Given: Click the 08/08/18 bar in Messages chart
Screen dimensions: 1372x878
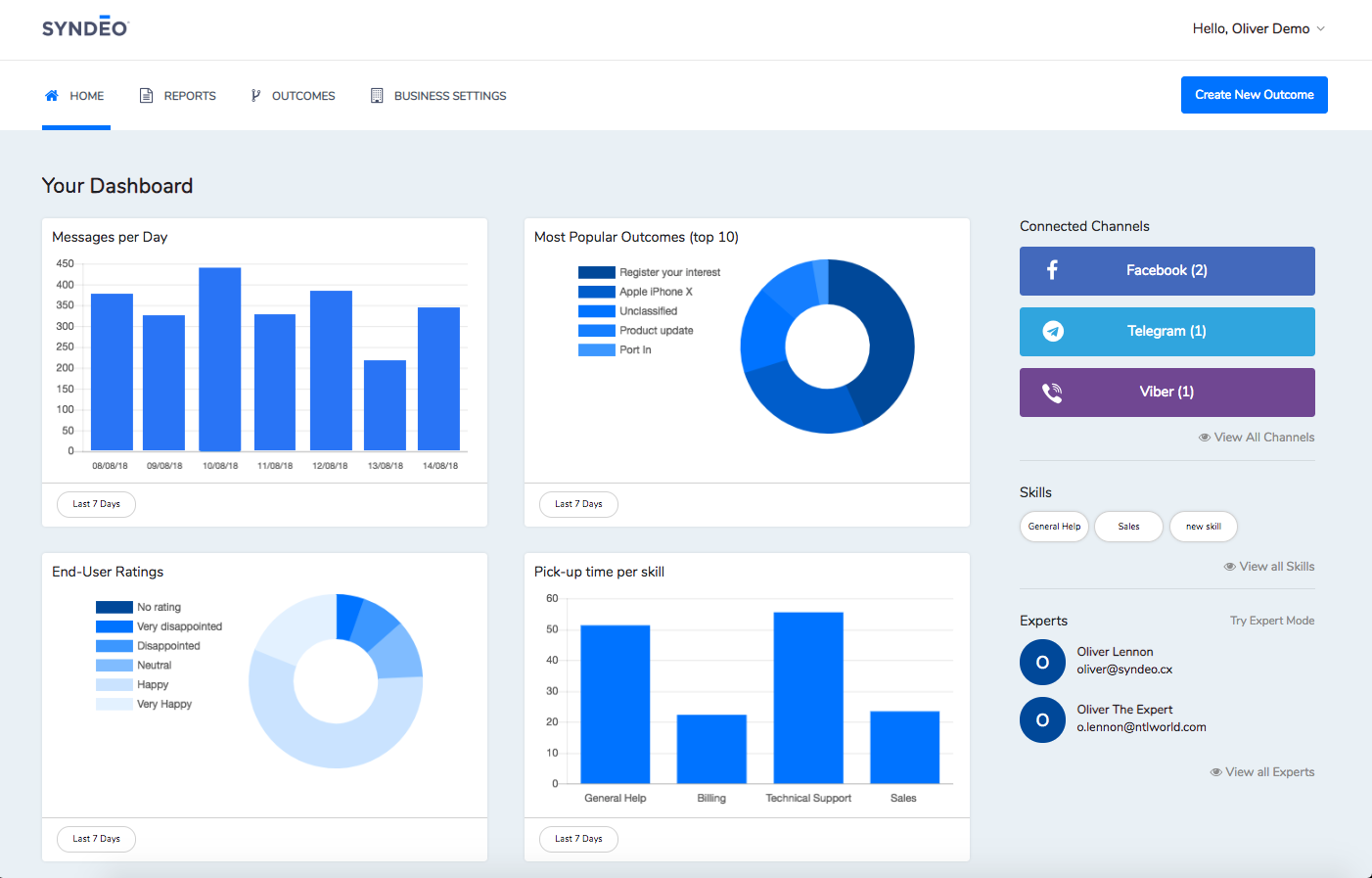Looking at the screenshot, I should tap(112, 372).
